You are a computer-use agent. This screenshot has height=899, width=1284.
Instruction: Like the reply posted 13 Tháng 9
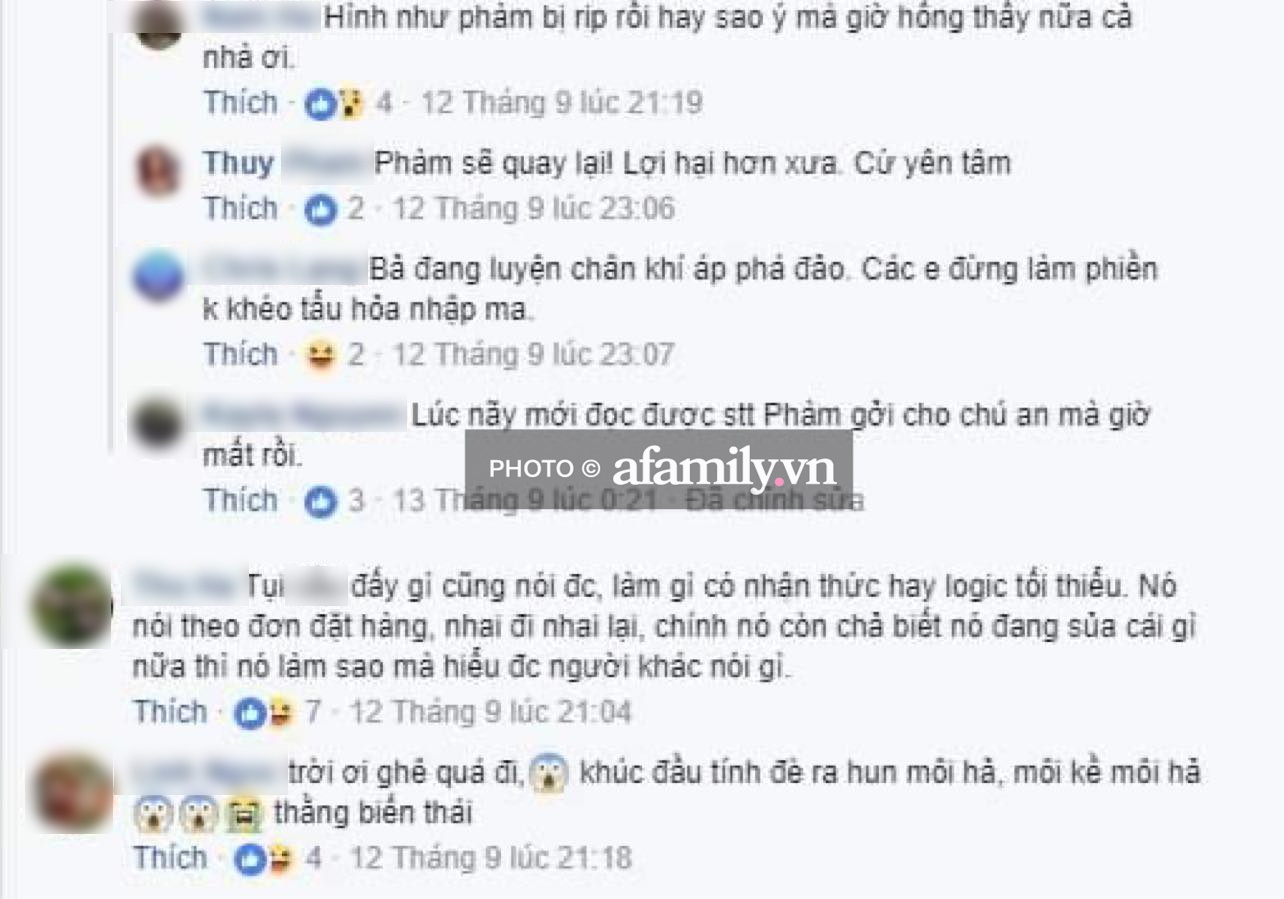(241, 501)
